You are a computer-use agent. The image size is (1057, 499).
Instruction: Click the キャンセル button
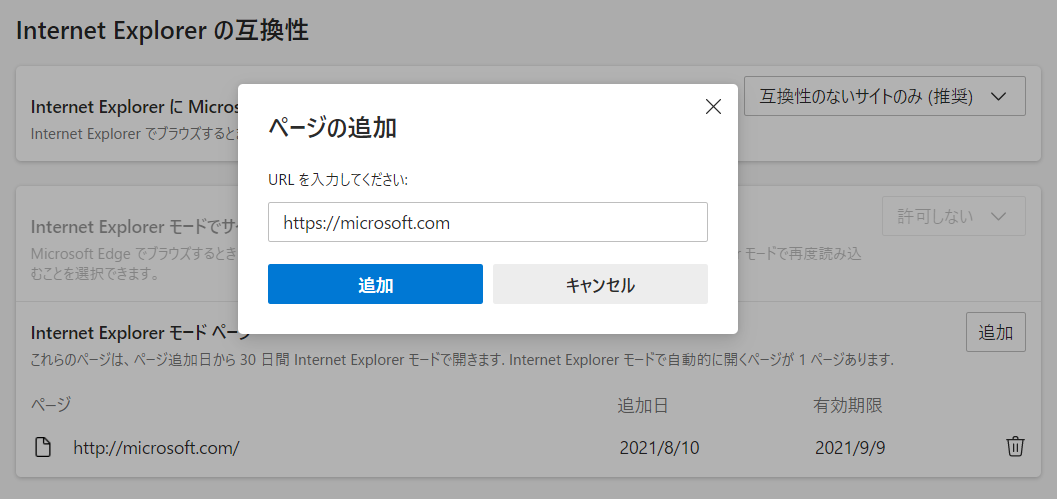600,284
